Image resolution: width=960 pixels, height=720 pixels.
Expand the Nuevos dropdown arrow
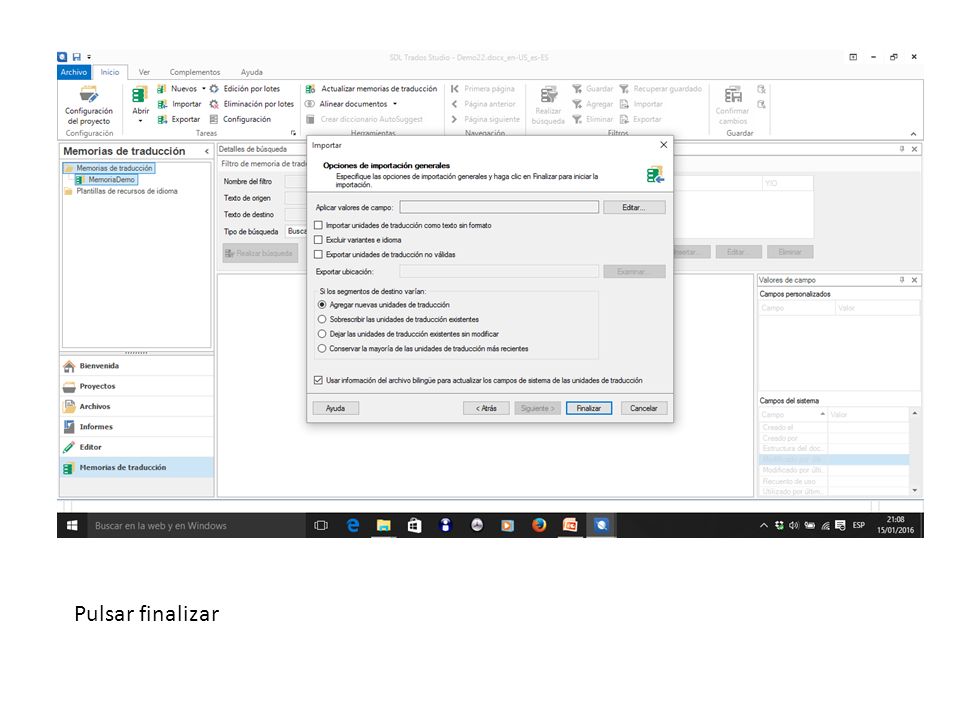point(204,89)
